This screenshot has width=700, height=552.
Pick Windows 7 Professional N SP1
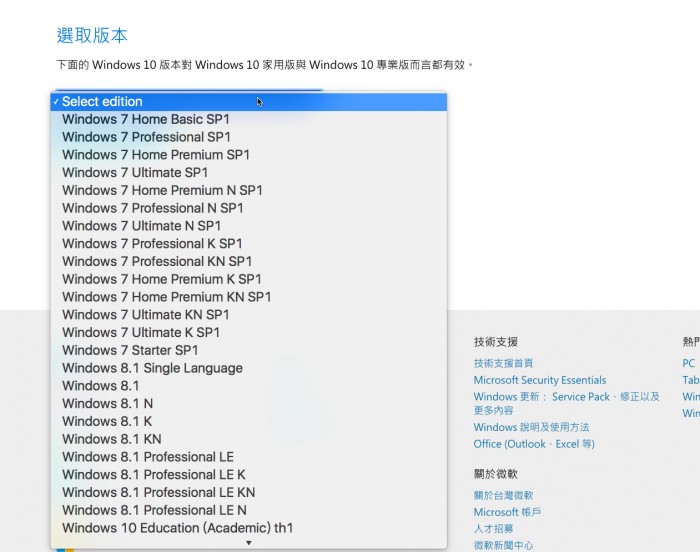coord(249,208)
